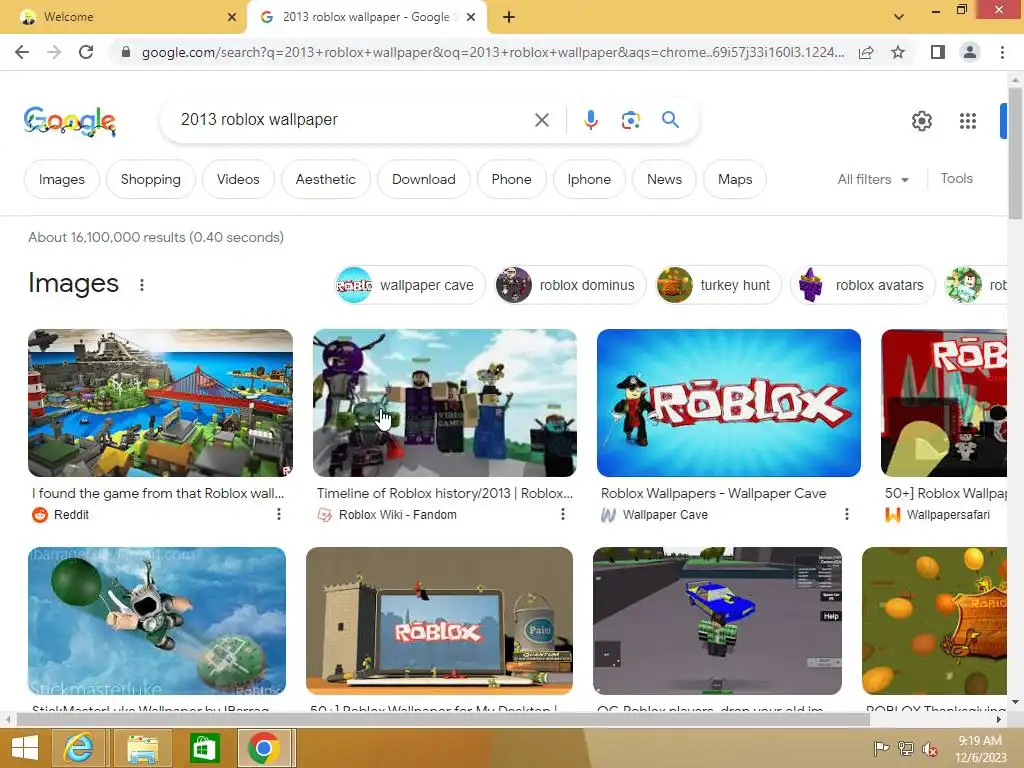Open a new browser tab
1024x768 pixels.
pyautogui.click(x=509, y=17)
